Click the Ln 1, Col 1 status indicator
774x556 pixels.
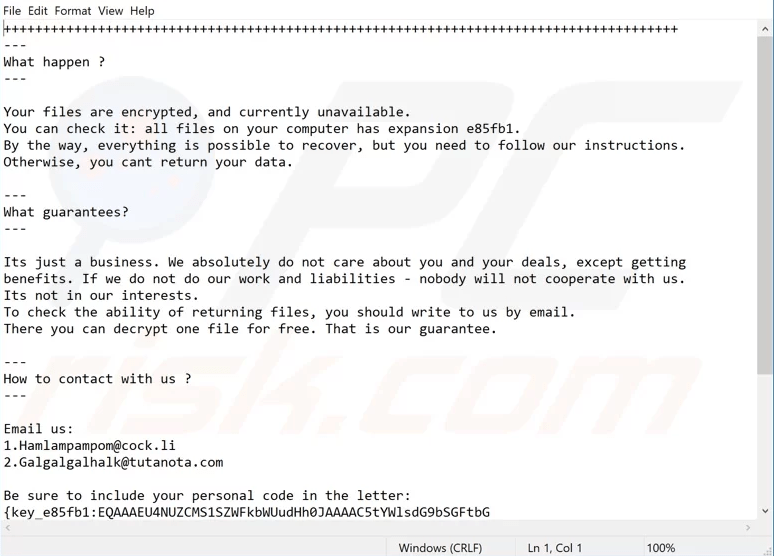tap(555, 548)
